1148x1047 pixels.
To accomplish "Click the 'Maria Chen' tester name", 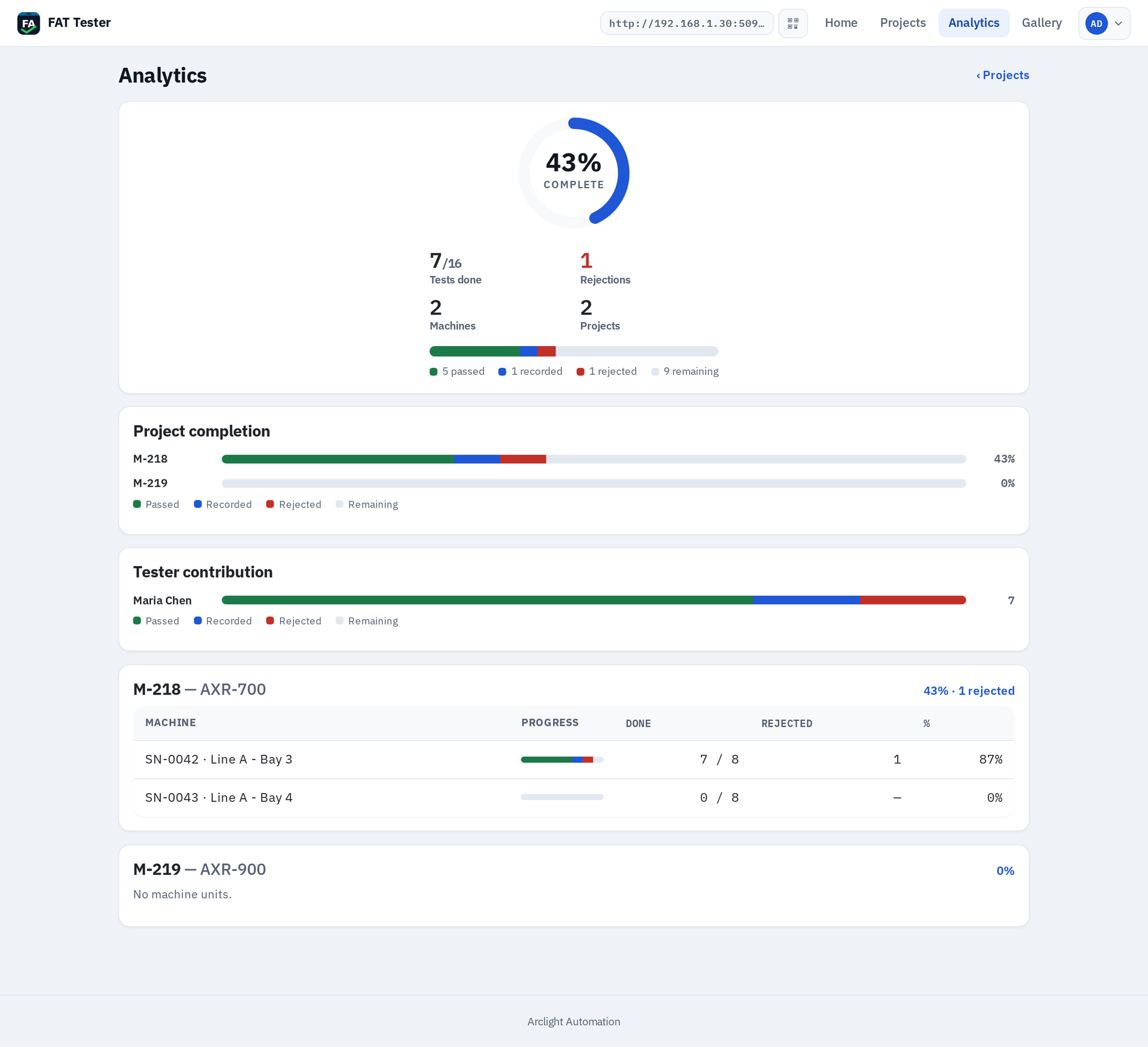I will [x=162, y=600].
